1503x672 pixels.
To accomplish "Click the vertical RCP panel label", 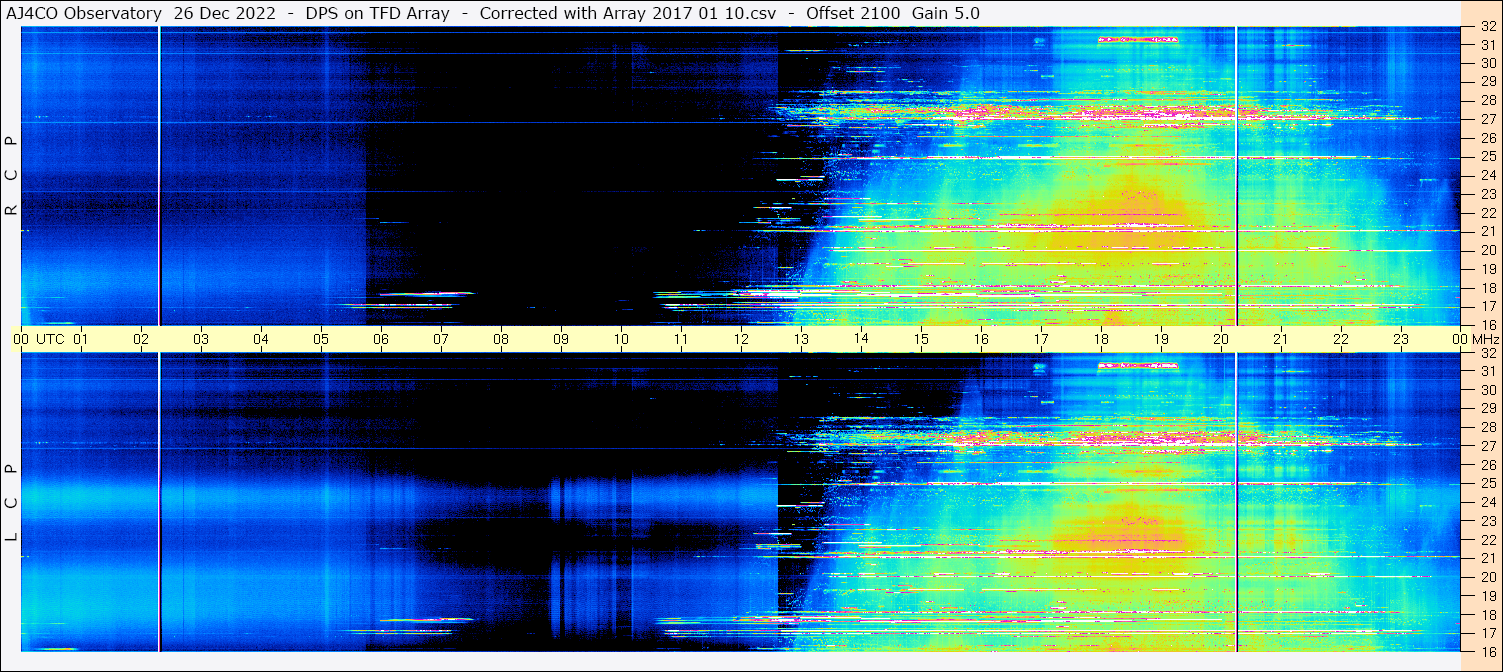I will tap(11, 176).
